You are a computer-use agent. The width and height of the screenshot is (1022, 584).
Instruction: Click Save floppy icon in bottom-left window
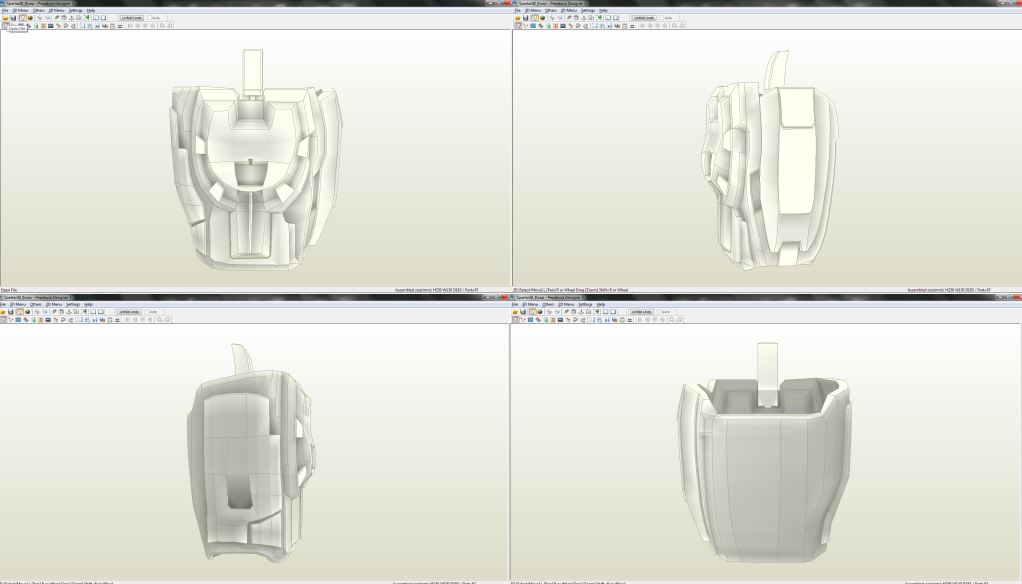click(x=10, y=312)
